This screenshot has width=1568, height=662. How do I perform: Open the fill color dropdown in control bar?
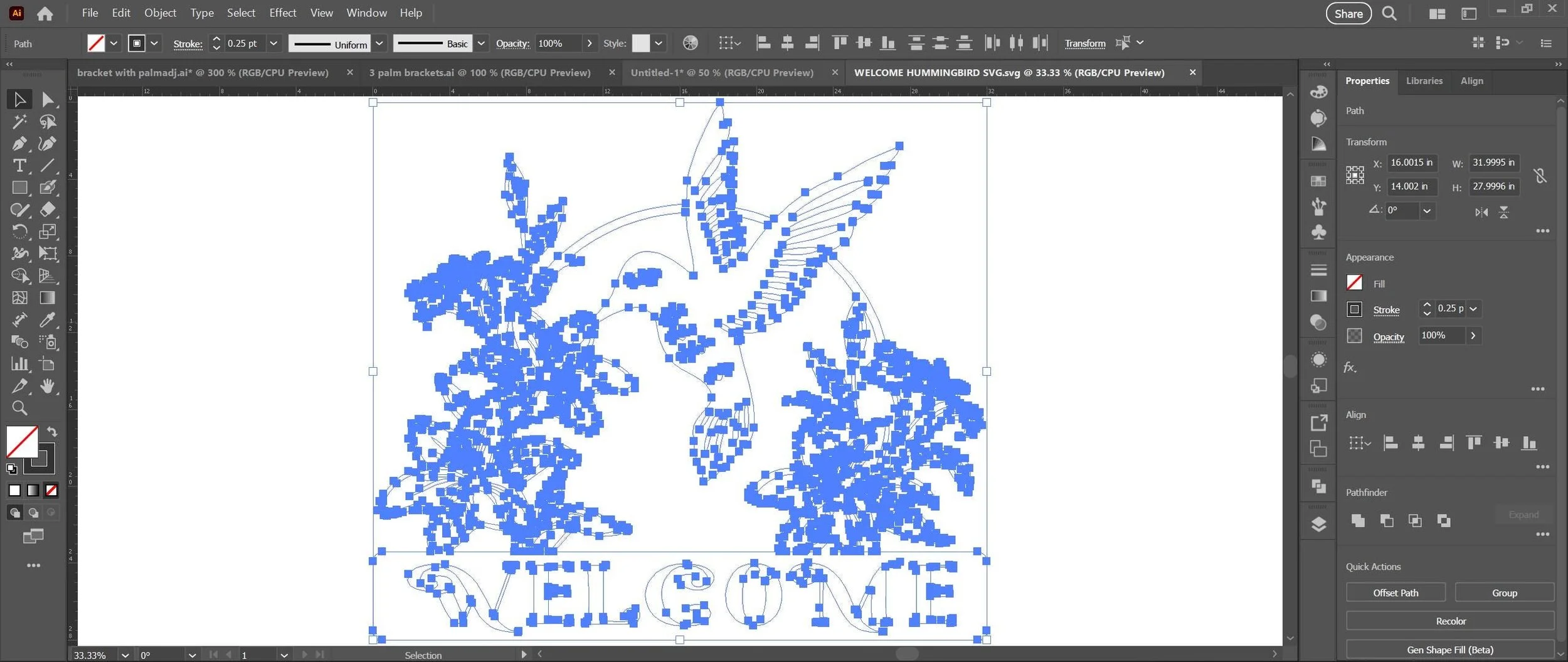[114, 43]
